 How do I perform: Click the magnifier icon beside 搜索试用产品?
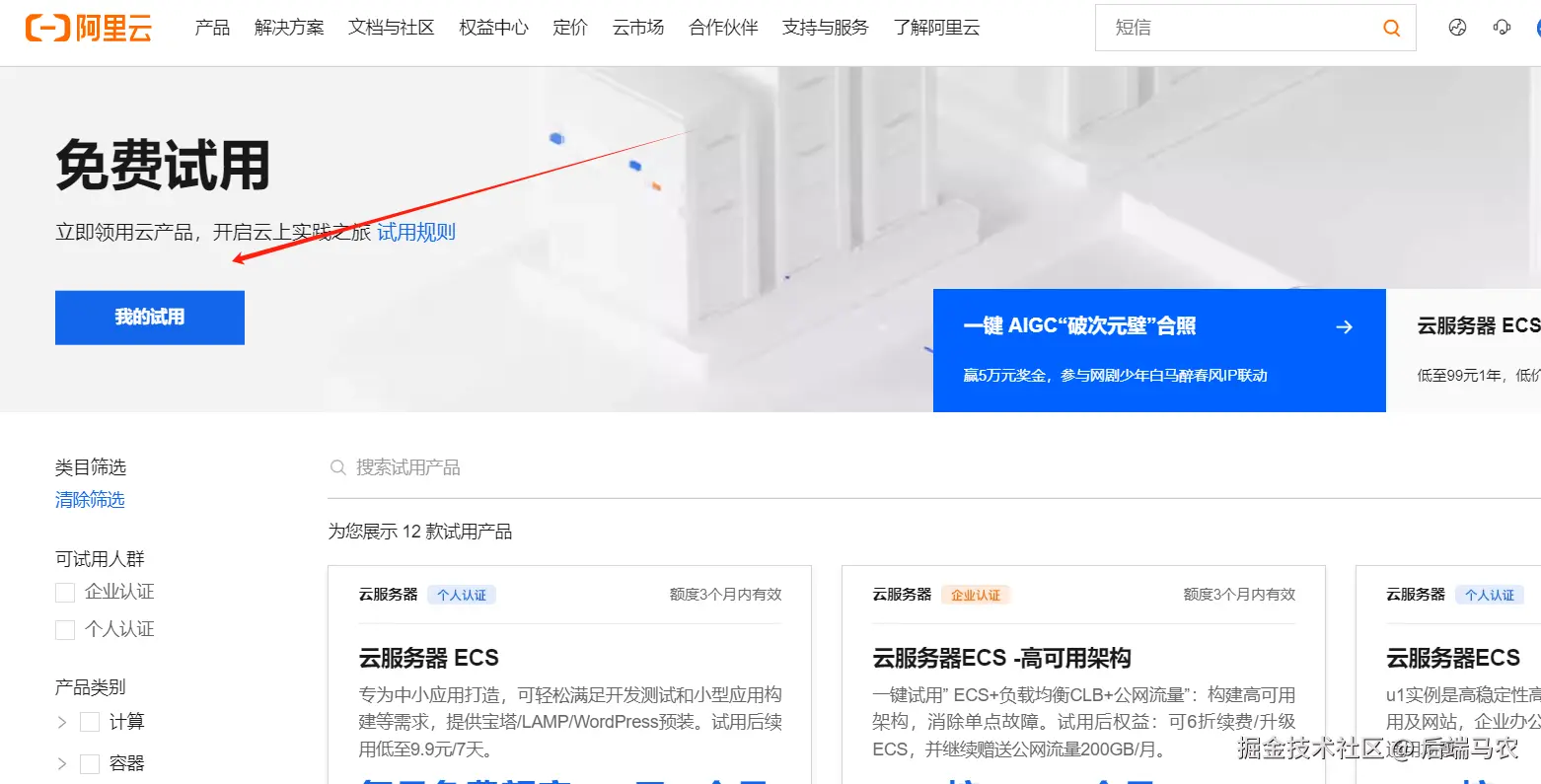coord(337,467)
